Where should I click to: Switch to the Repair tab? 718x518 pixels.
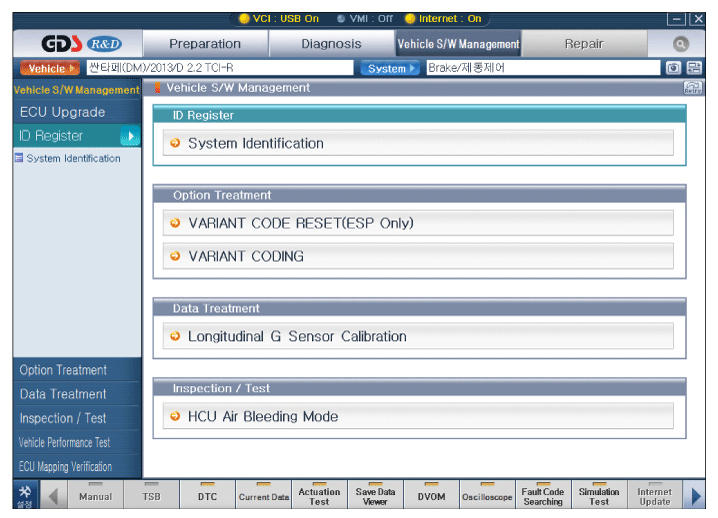tap(584, 44)
